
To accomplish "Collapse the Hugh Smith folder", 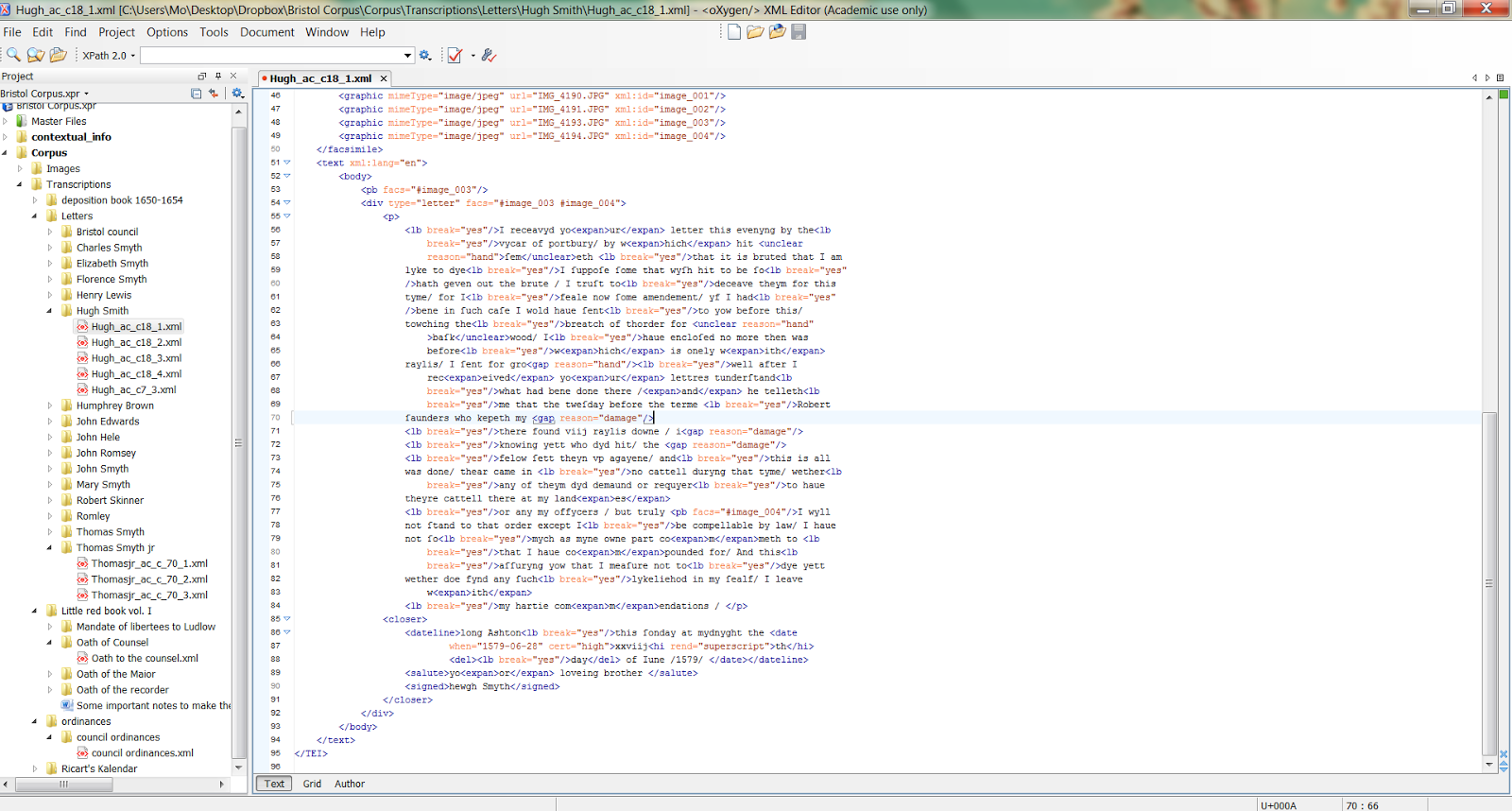I will tap(50, 310).
